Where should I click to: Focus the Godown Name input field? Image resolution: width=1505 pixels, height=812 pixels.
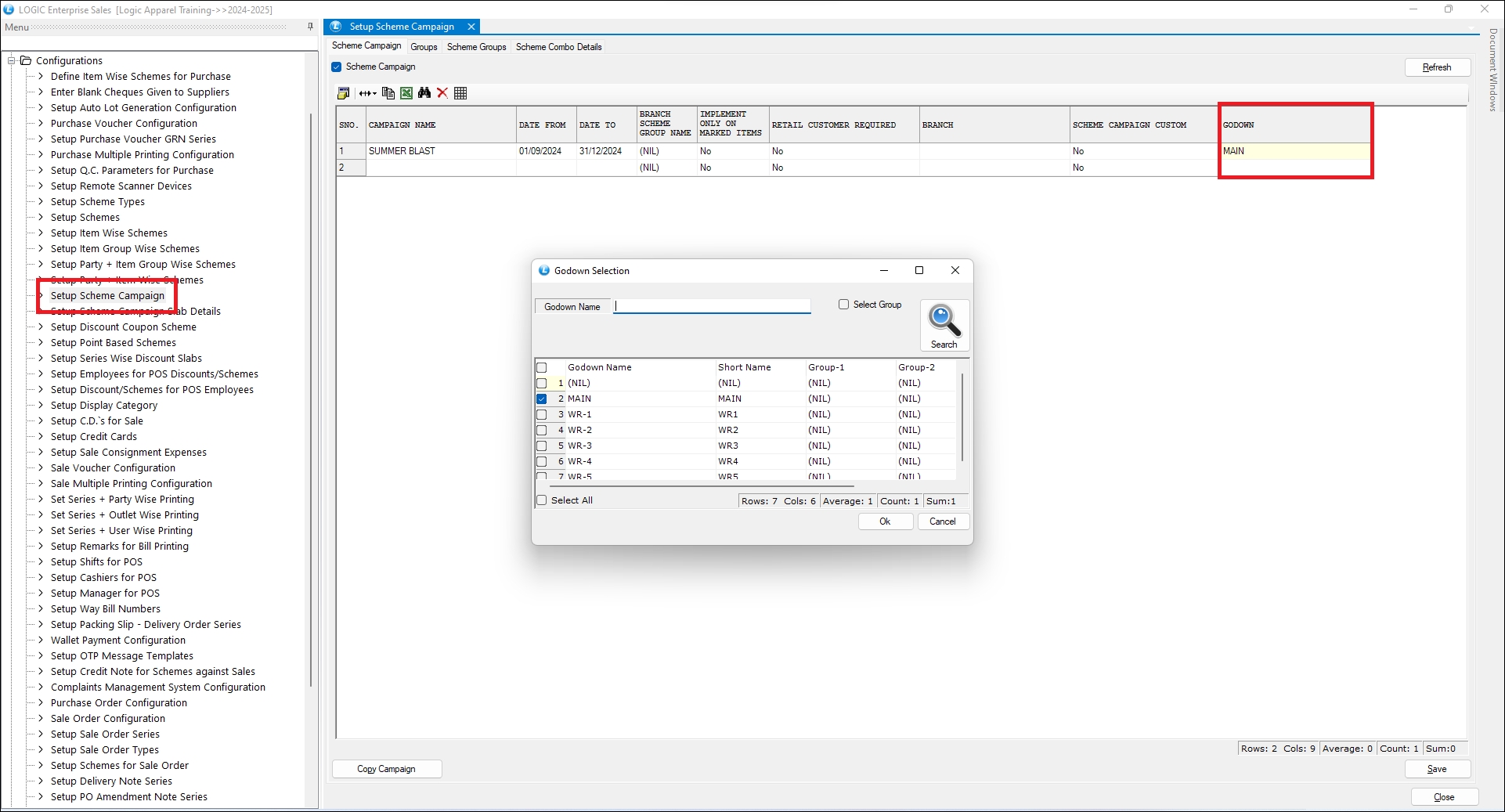713,306
